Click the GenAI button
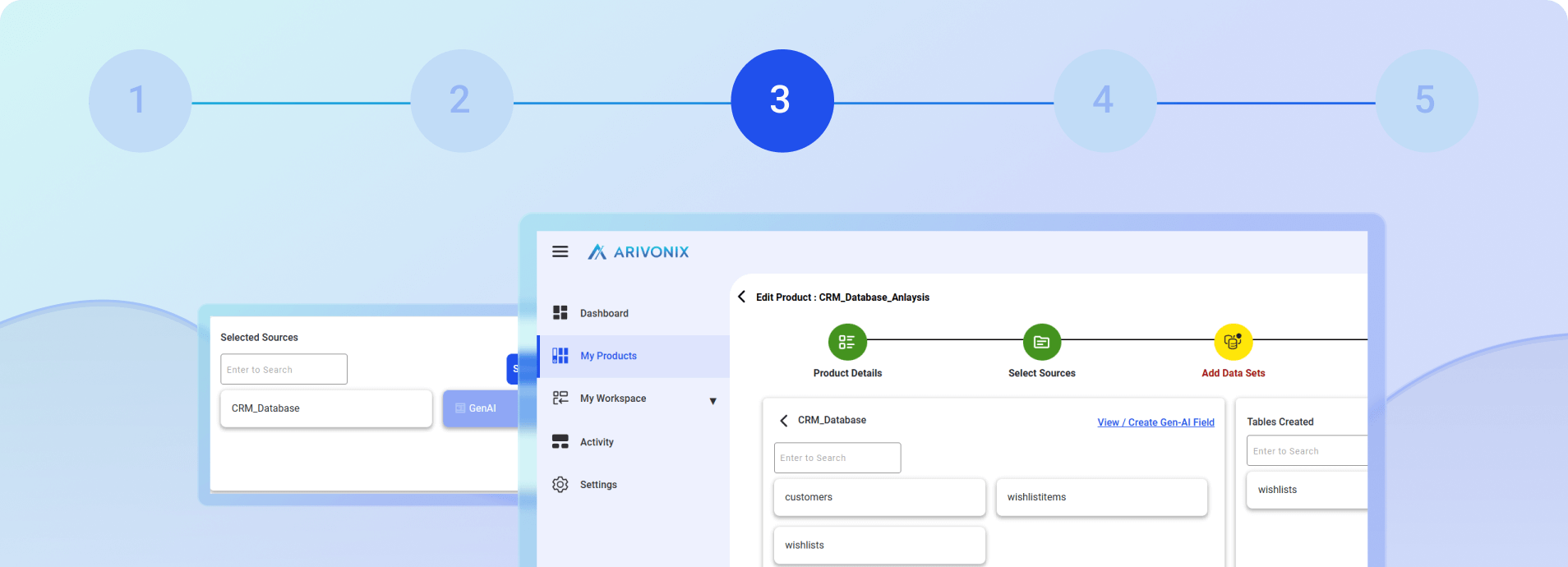 [x=481, y=408]
